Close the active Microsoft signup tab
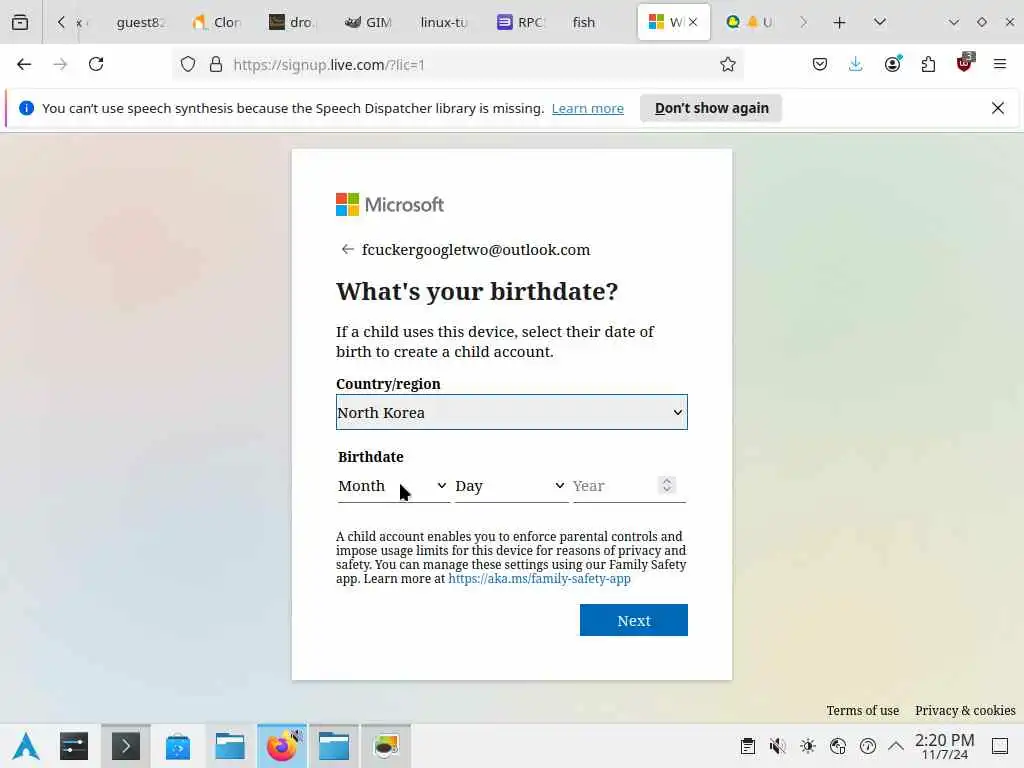The image size is (1024, 768). (693, 22)
